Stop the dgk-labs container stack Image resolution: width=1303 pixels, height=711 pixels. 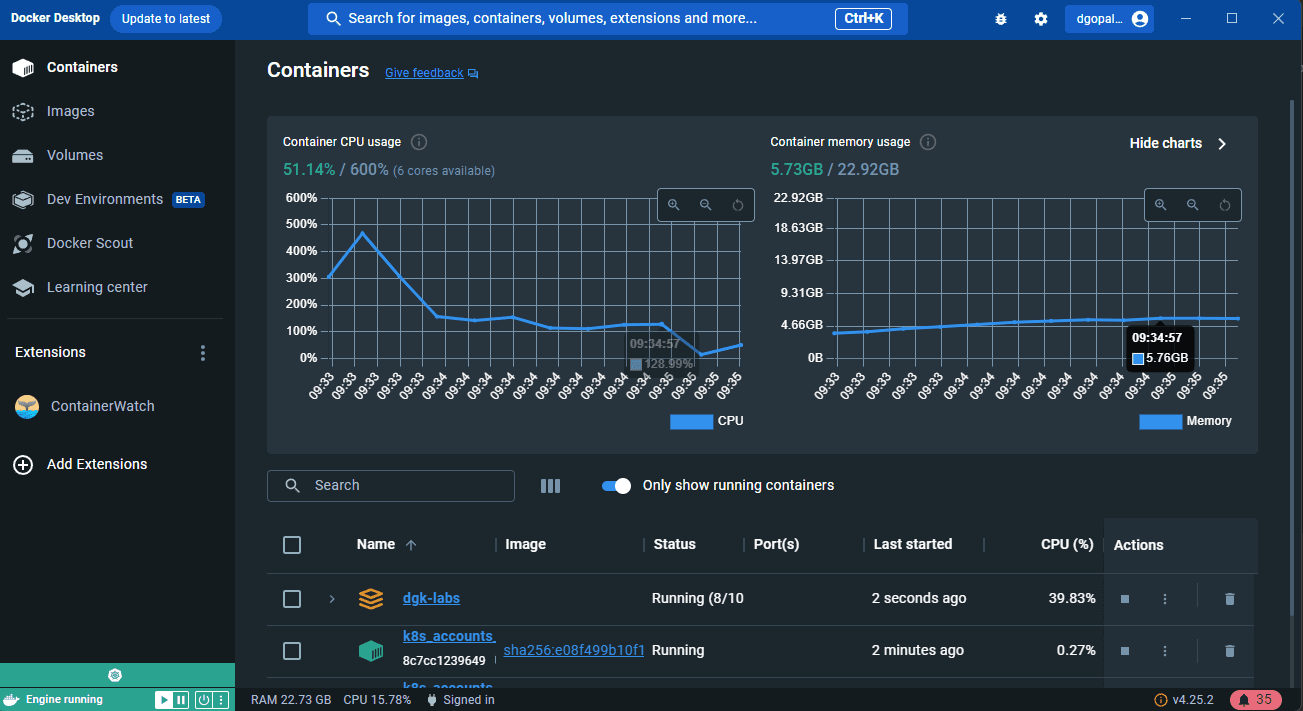click(x=1125, y=599)
